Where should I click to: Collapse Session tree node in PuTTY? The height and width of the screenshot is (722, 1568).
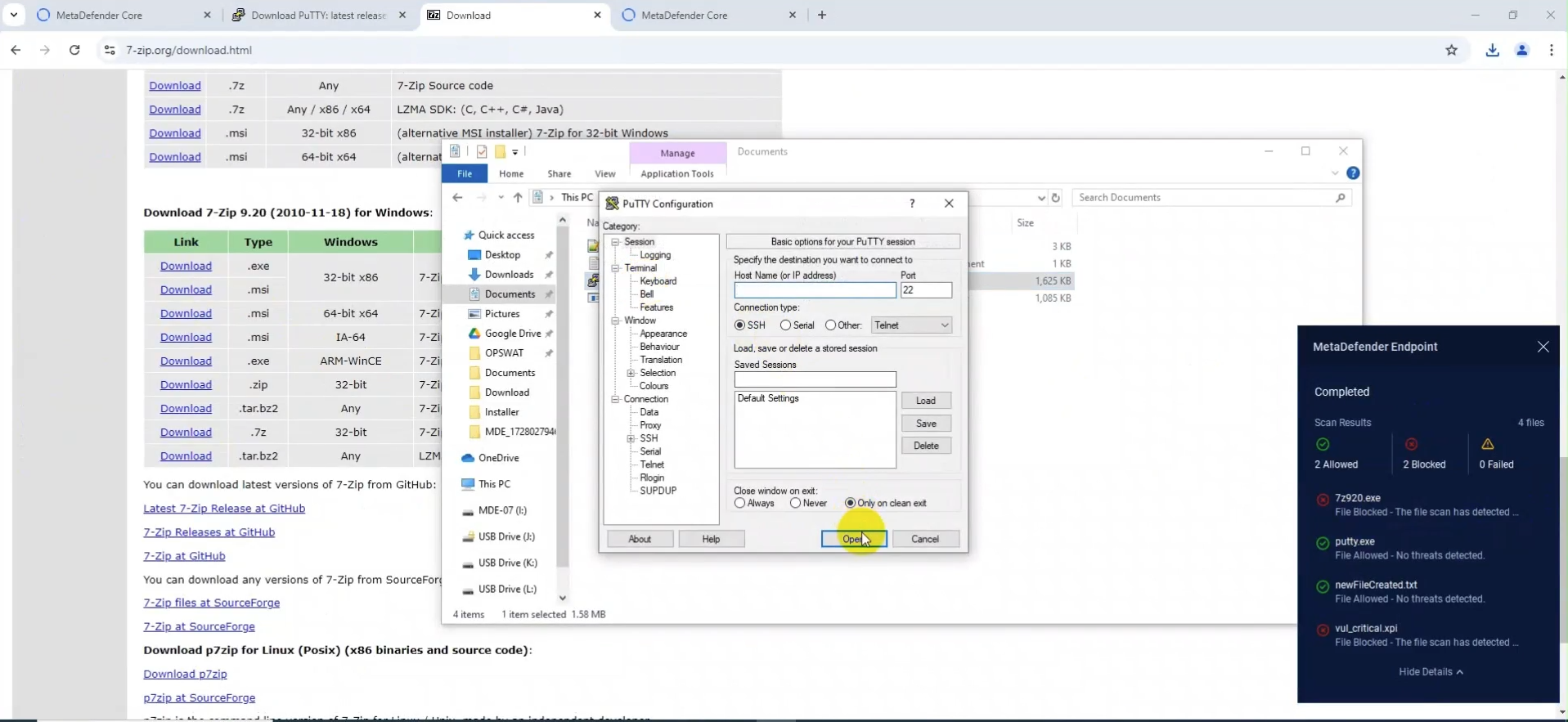615,242
